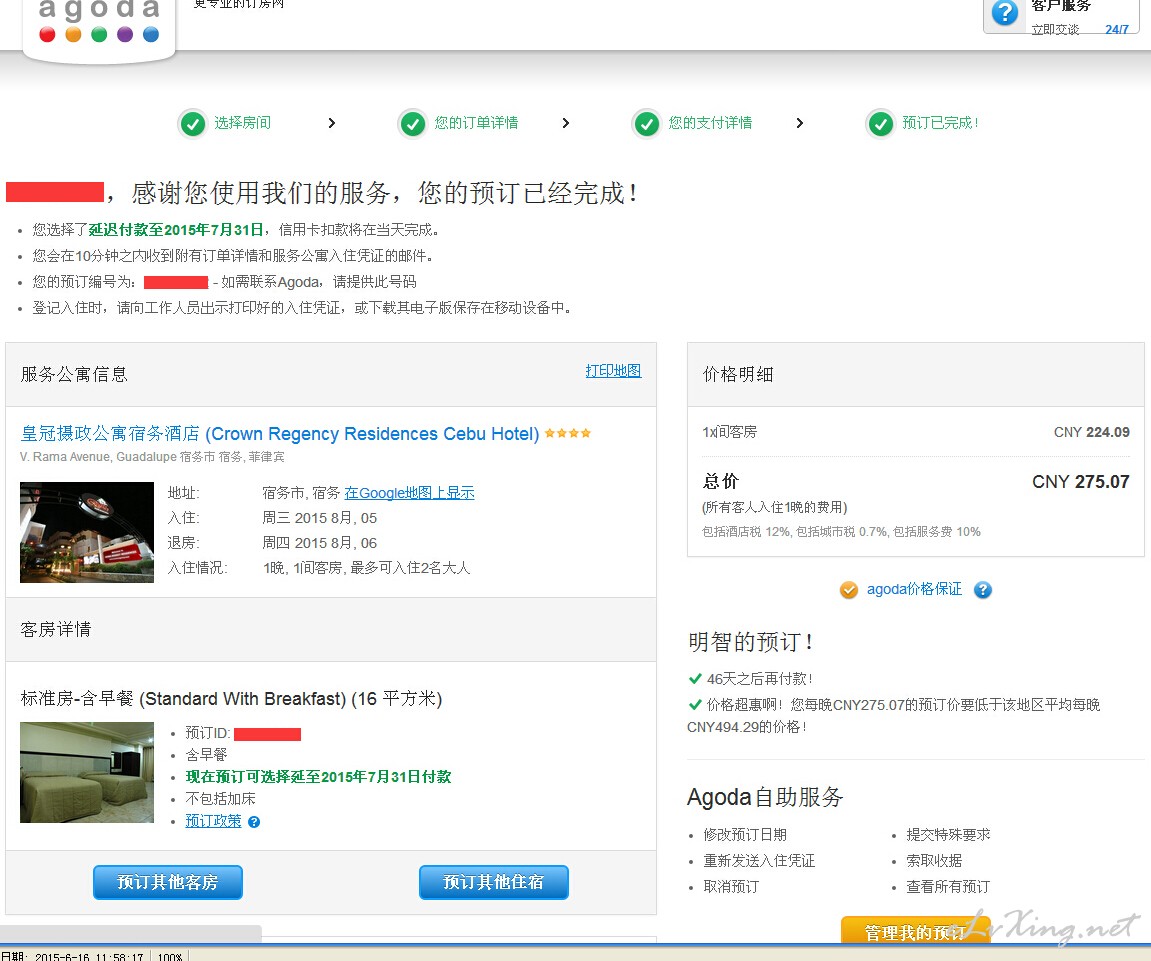Click 现在预订可选择延至2015年7月31日付款 text
The image size is (1151, 961).
pyautogui.click(x=318, y=777)
